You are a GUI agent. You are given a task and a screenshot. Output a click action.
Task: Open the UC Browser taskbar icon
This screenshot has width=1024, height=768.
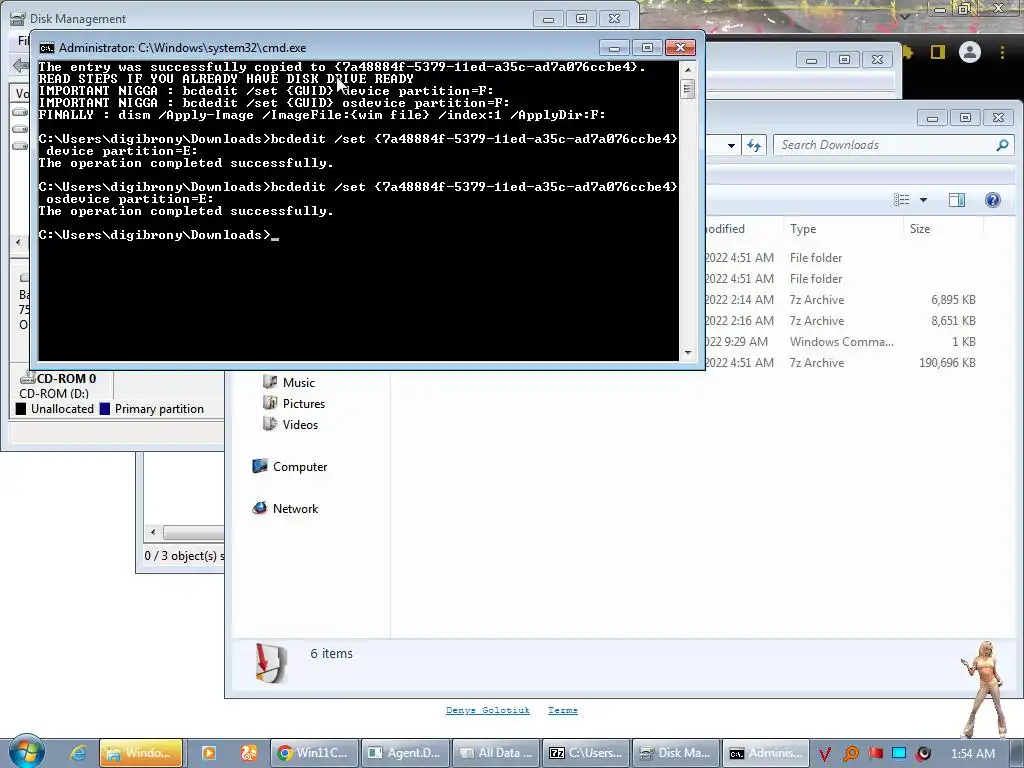(x=249, y=753)
